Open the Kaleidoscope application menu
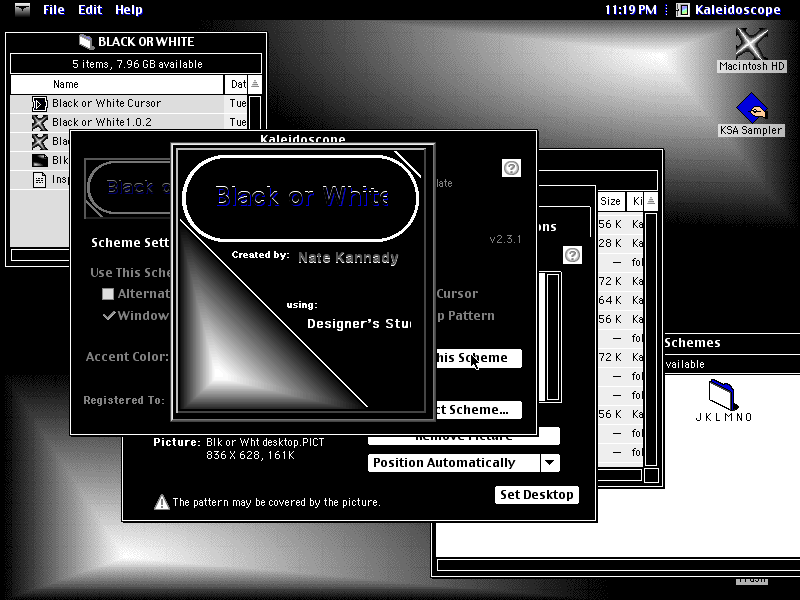The image size is (800, 600). [x=730, y=10]
